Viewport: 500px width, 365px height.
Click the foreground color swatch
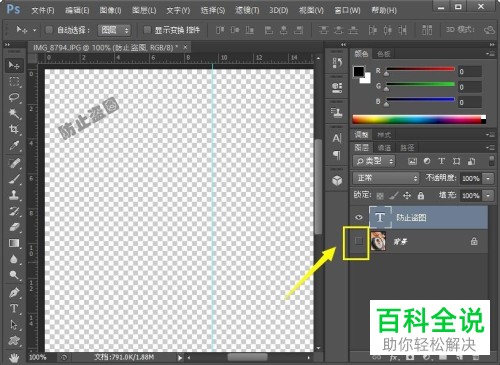coord(359,71)
